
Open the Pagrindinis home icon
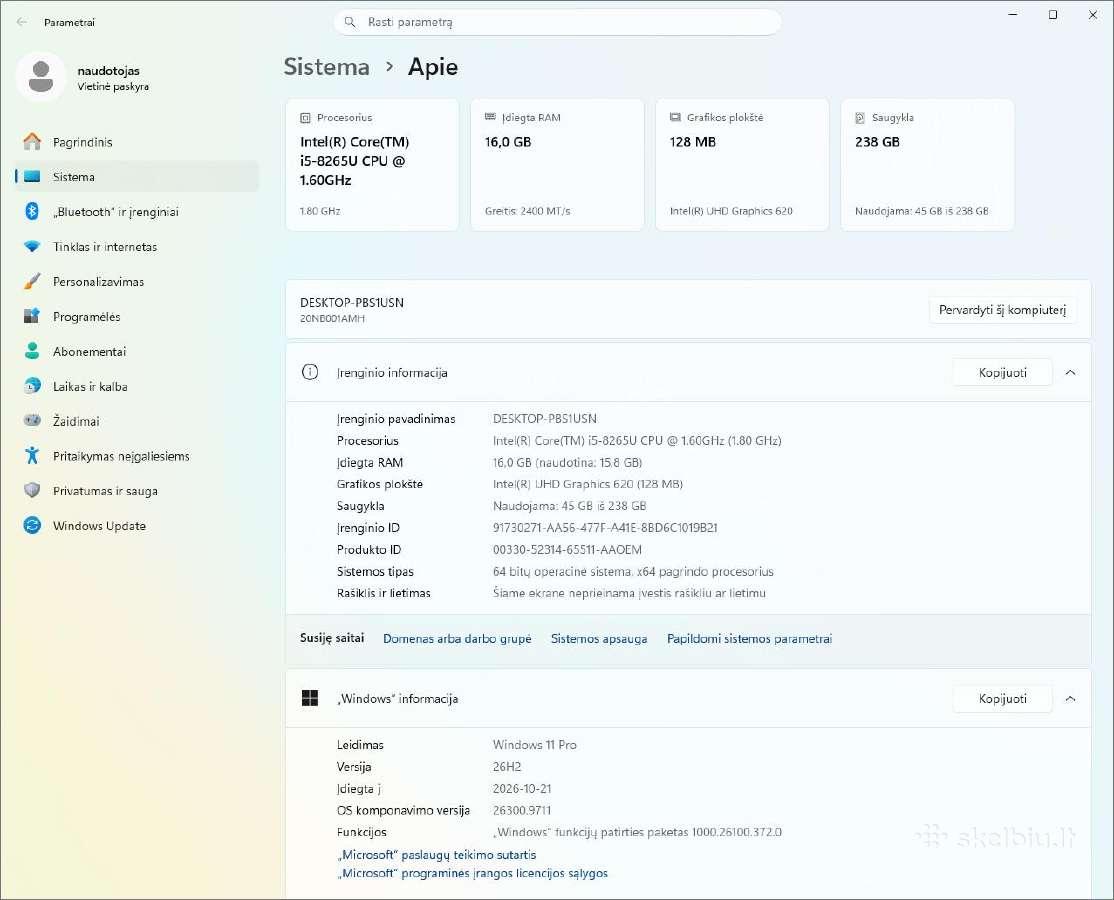(x=32, y=141)
